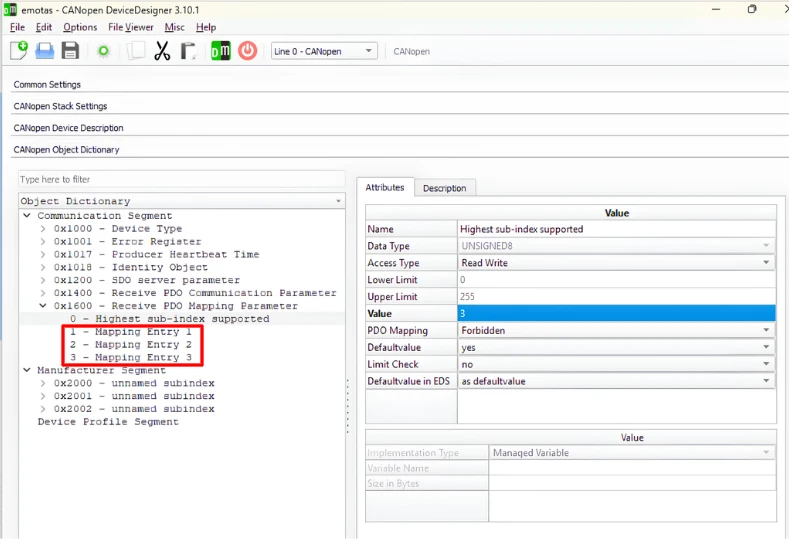This screenshot has height=541, width=789.
Task: Click the Save floppy disk icon
Action: pyautogui.click(x=70, y=51)
